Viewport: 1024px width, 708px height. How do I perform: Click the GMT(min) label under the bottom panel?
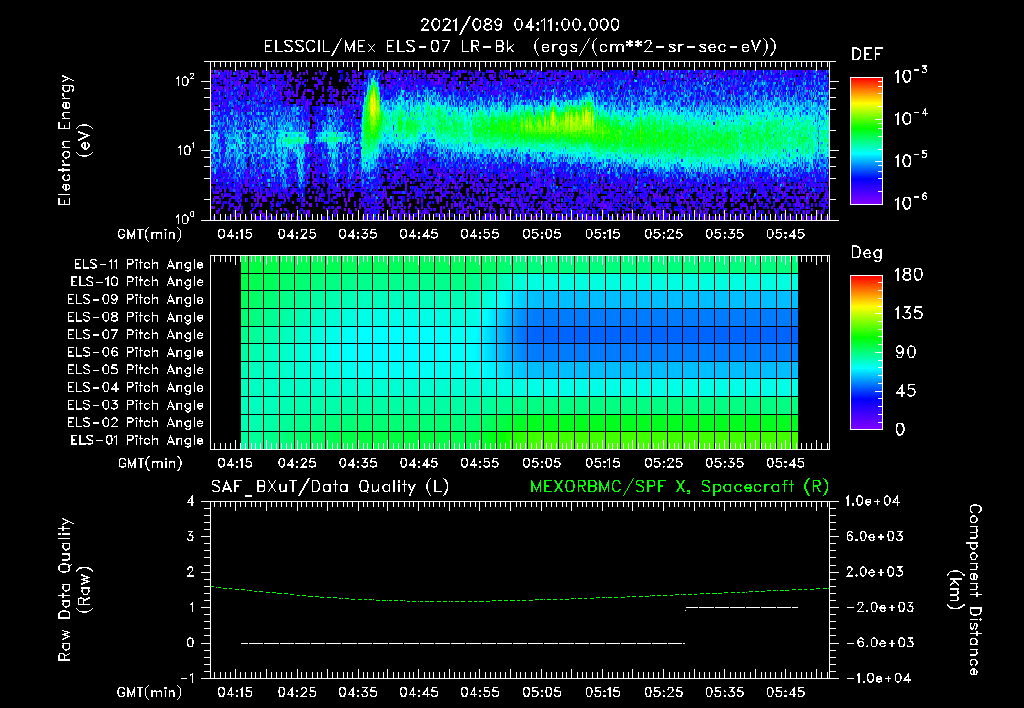coord(150,692)
